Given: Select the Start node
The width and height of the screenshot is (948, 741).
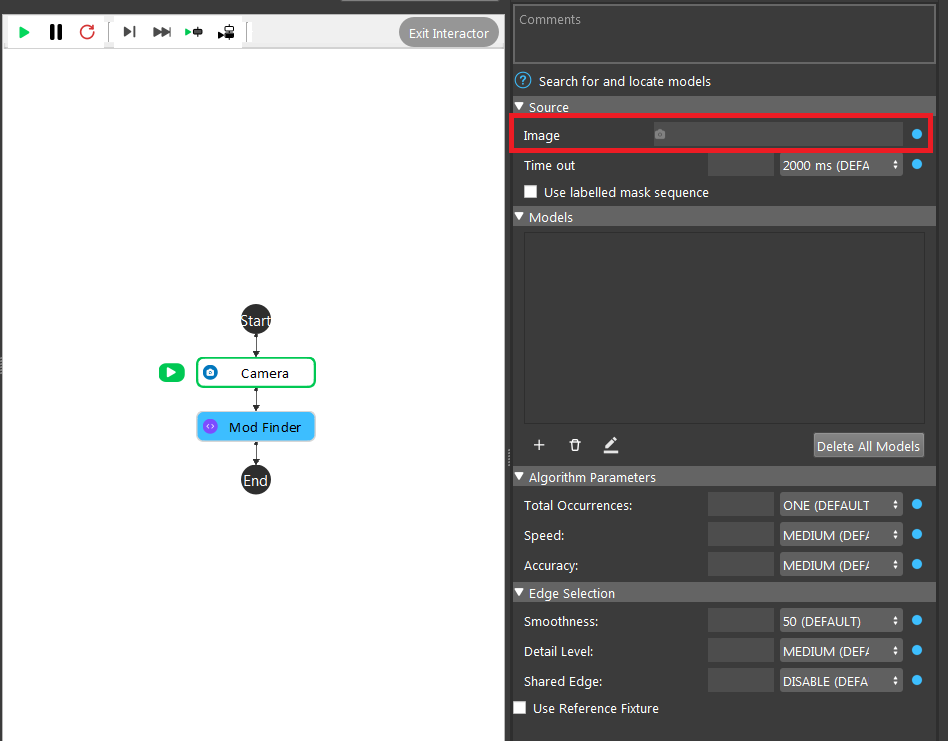Looking at the screenshot, I should click(x=256, y=320).
